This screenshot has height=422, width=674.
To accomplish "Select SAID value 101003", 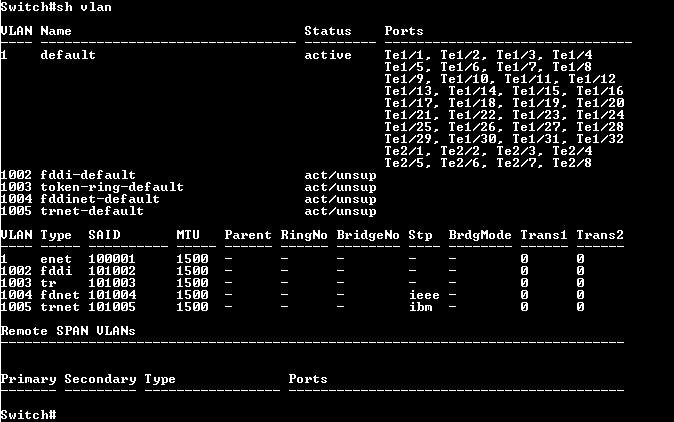I will click(112, 283).
